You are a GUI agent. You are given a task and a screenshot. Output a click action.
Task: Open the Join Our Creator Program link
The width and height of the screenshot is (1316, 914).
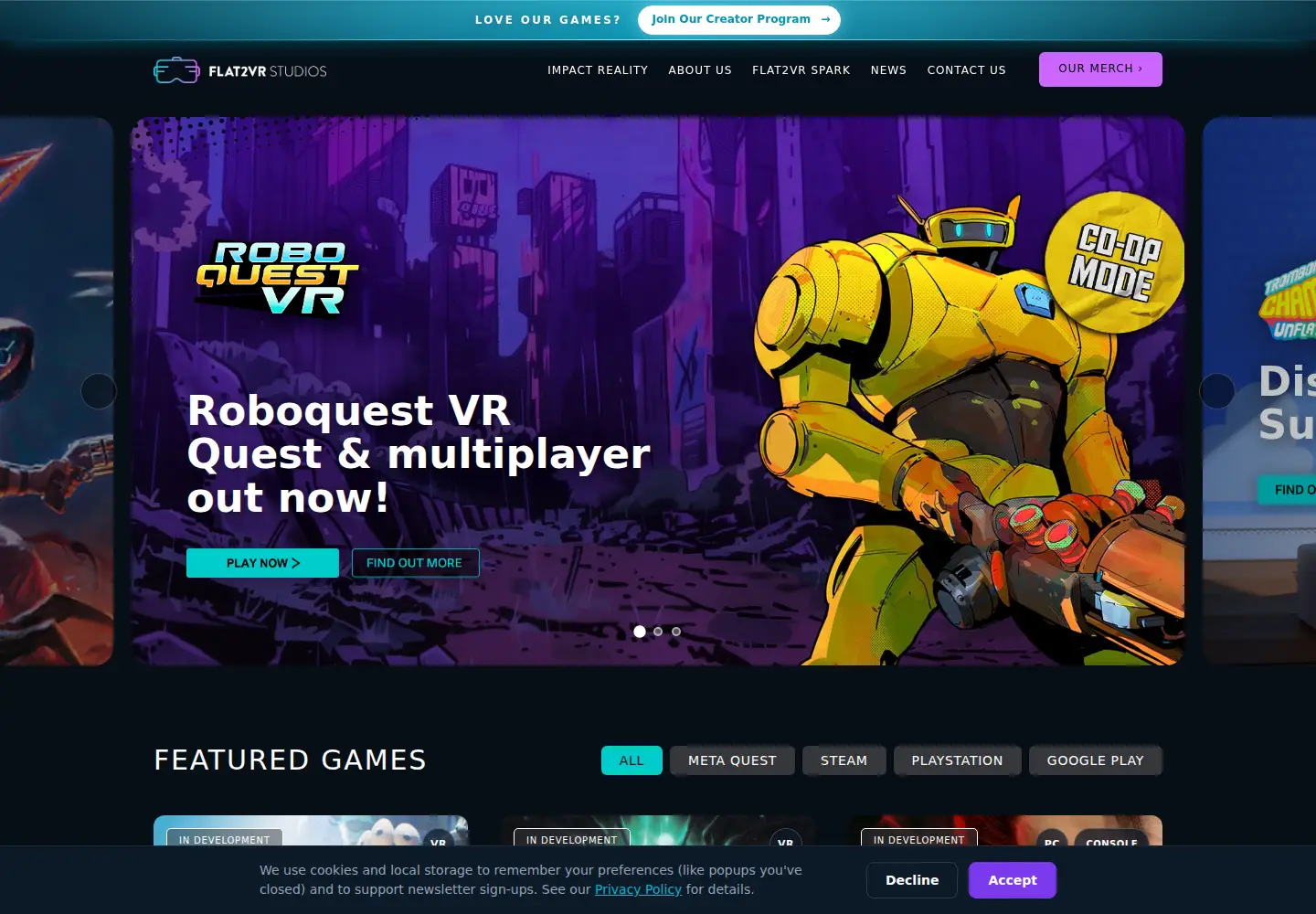click(739, 19)
